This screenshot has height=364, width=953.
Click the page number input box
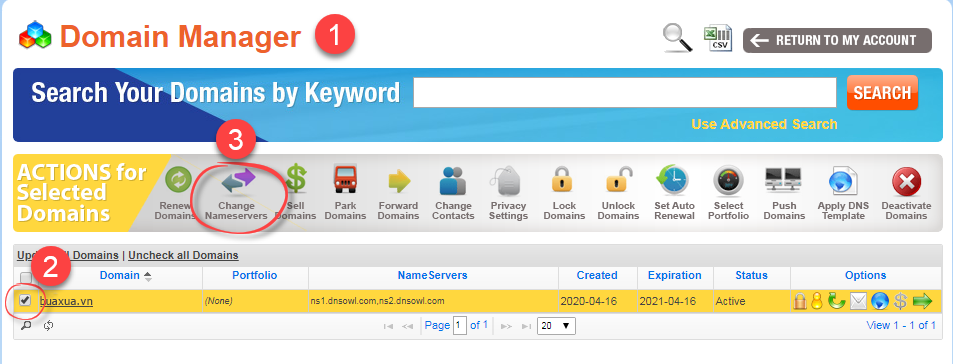[460, 326]
